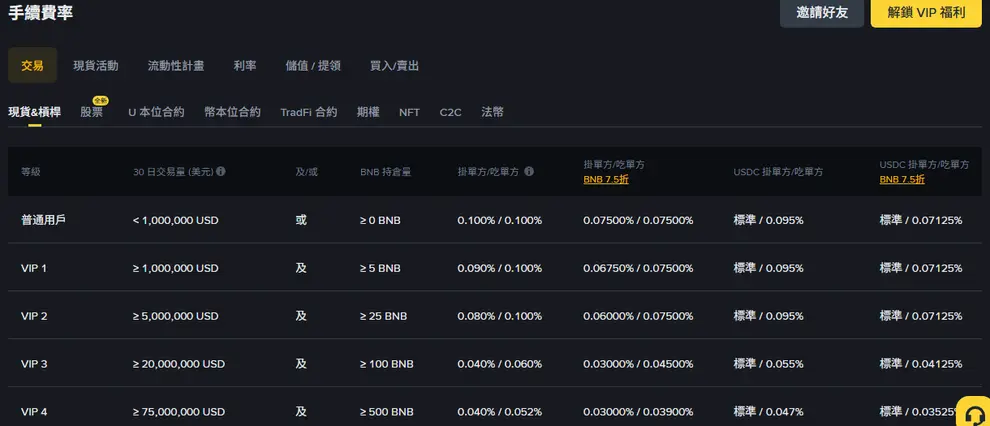990x426 pixels.
Task: Select the 法幣 sub-tab
Action: tap(492, 112)
